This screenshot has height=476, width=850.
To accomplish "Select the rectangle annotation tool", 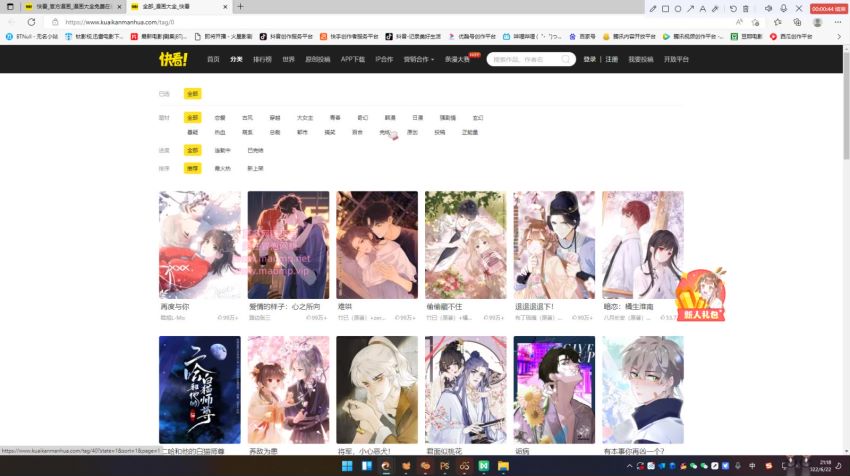I will click(x=665, y=9).
